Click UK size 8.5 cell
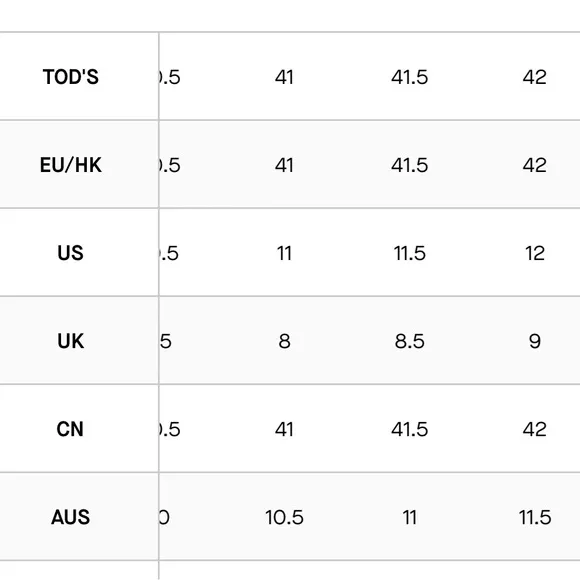Viewport: 580px width, 580px height. [409, 341]
